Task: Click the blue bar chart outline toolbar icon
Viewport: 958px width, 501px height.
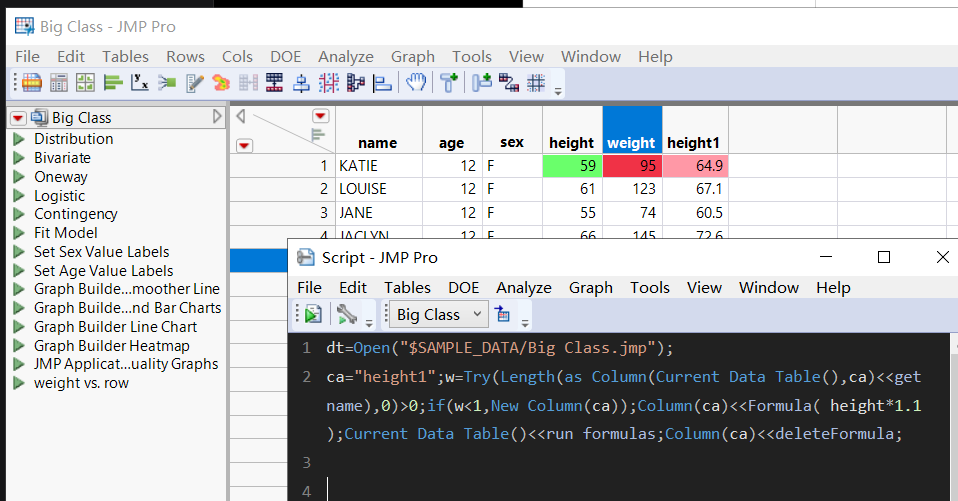Action: pyautogui.click(x=382, y=82)
